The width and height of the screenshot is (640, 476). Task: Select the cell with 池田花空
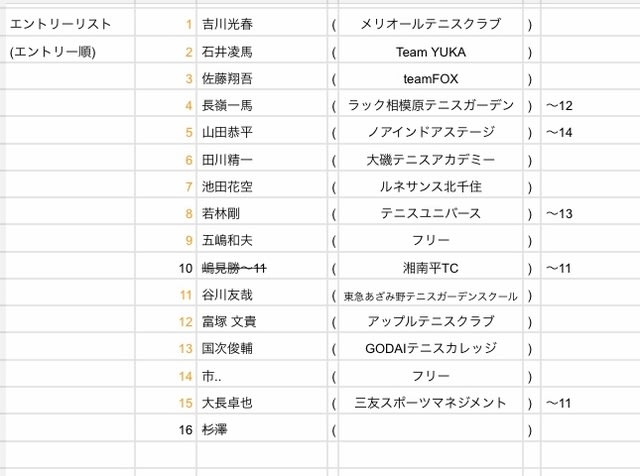(262, 186)
